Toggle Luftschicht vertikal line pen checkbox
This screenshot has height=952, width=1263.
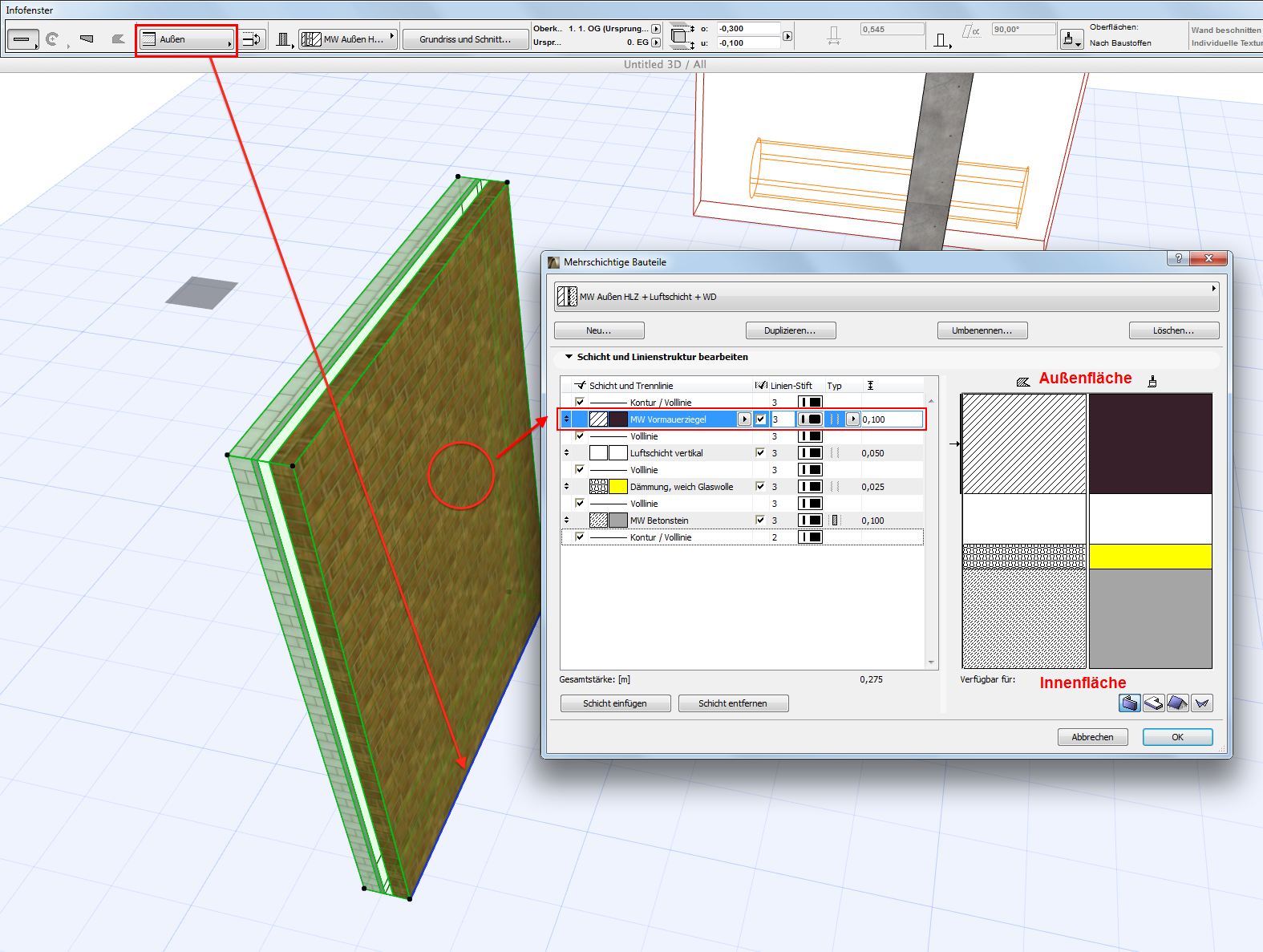coord(760,453)
